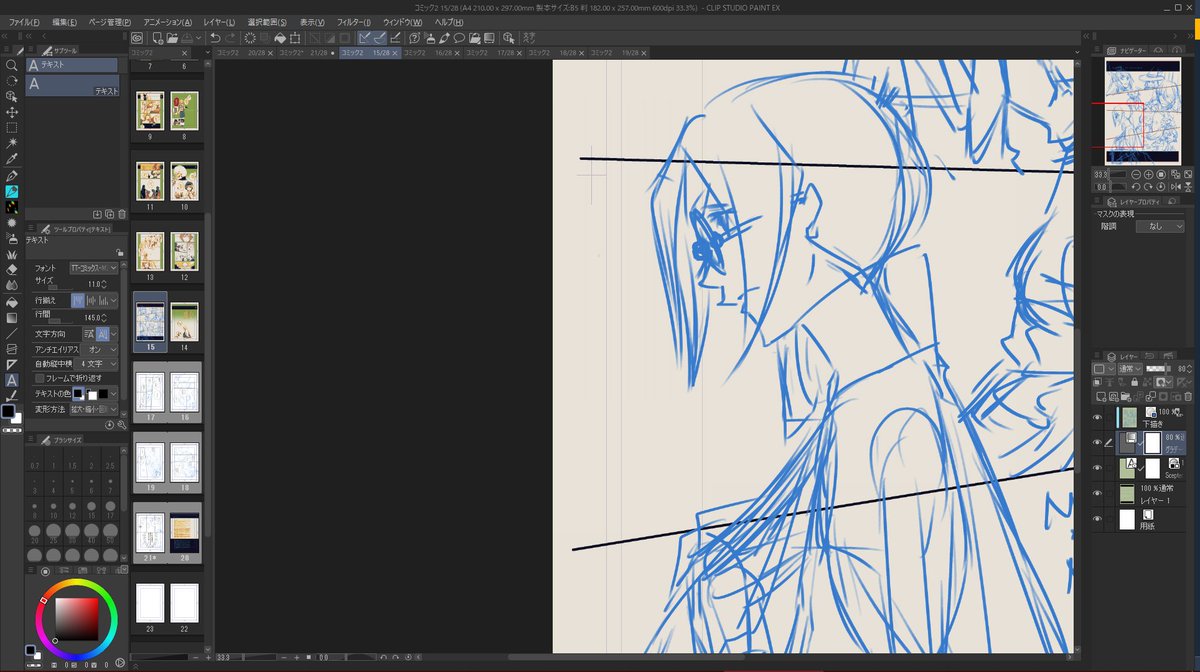Select the Text tool in the toolbar
The image size is (1200, 672).
(x=12, y=380)
